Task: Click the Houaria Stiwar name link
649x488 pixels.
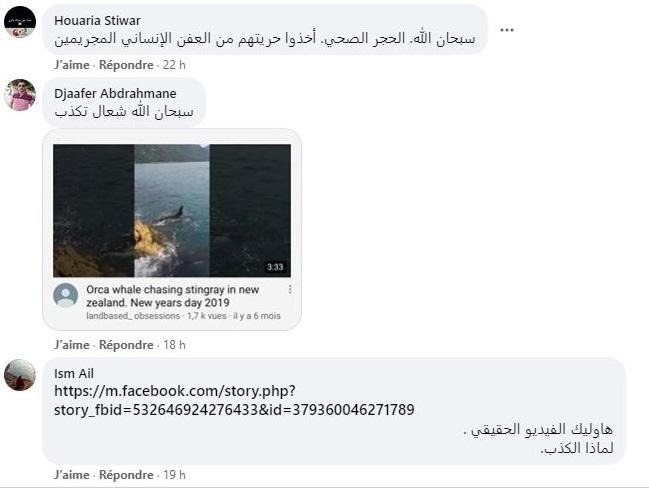Action: tap(97, 21)
